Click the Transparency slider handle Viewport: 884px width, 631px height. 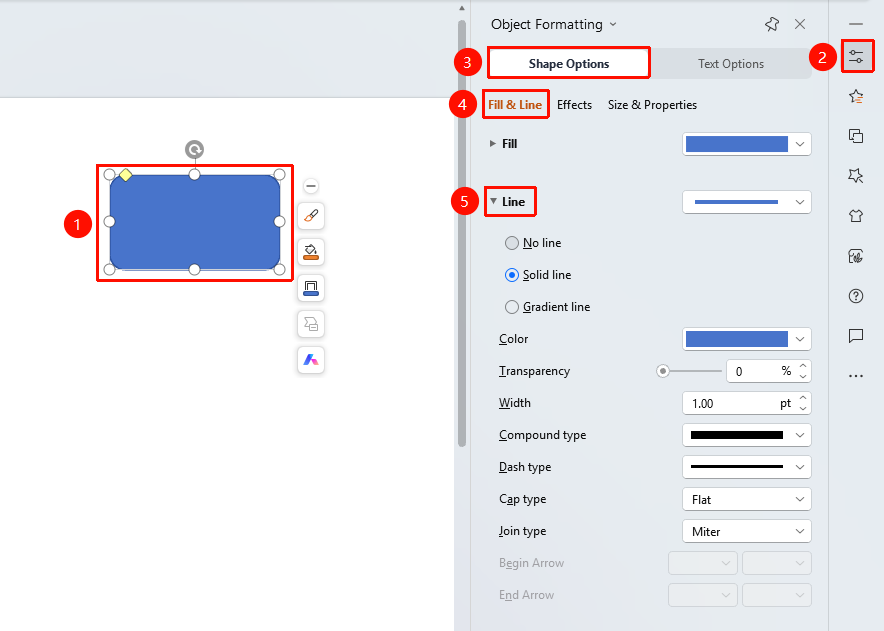click(x=663, y=371)
